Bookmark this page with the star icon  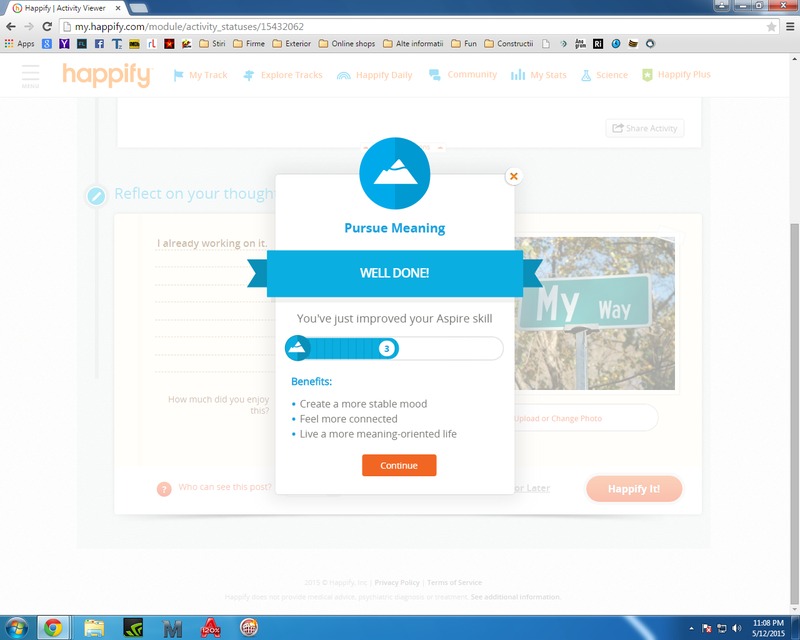pos(771,27)
